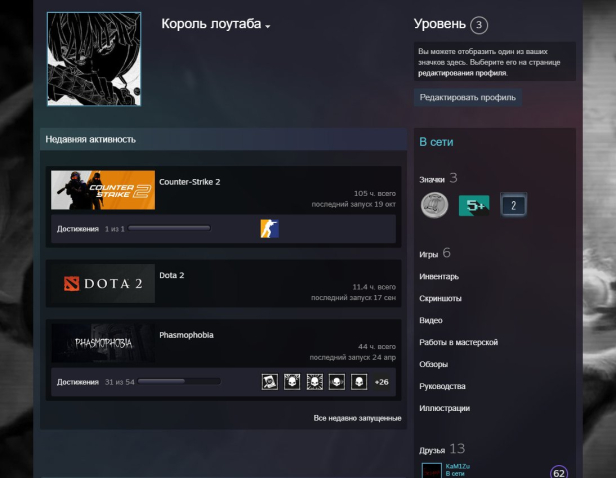Open the +26 more achievements counter
The width and height of the screenshot is (616, 478).
tap(382, 382)
